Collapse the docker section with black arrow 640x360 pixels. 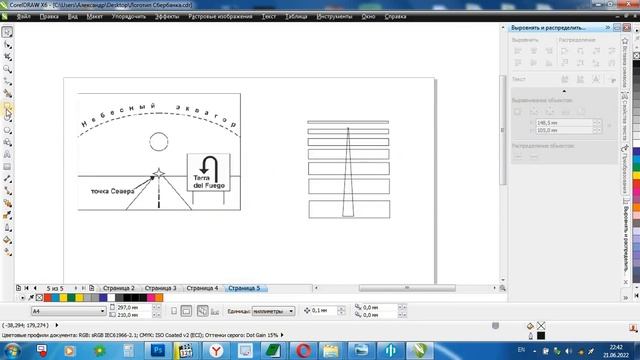pos(564,91)
